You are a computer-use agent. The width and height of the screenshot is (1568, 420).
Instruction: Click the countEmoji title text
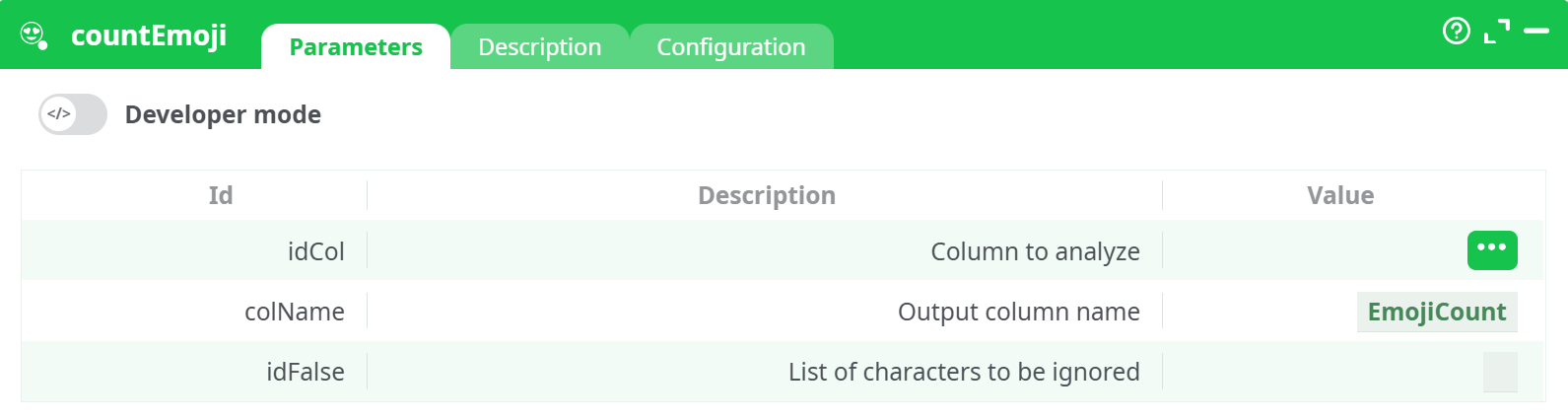[149, 35]
